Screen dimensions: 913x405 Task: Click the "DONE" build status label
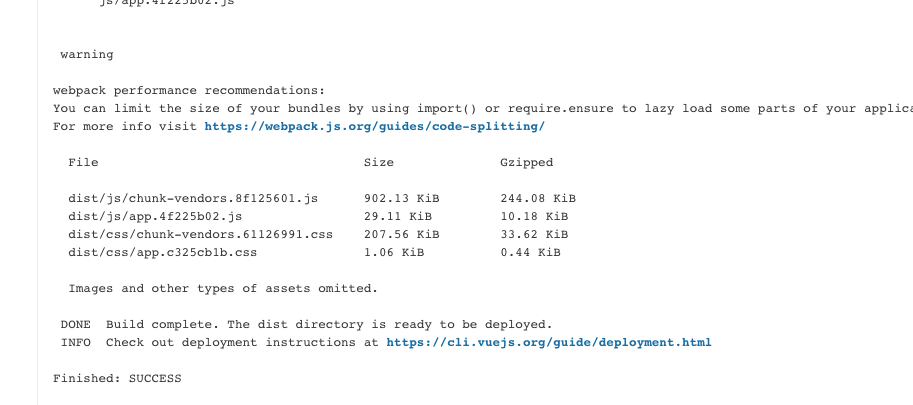[76, 325]
